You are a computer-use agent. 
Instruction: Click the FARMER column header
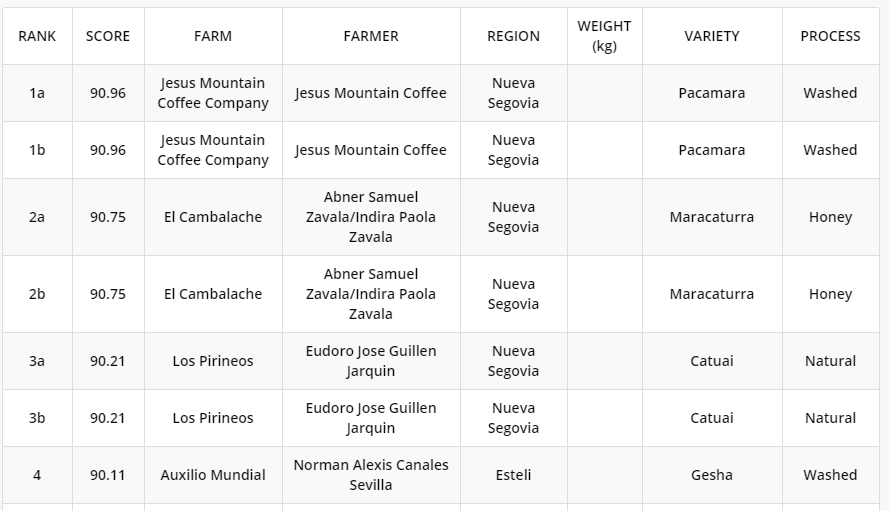[371, 36]
